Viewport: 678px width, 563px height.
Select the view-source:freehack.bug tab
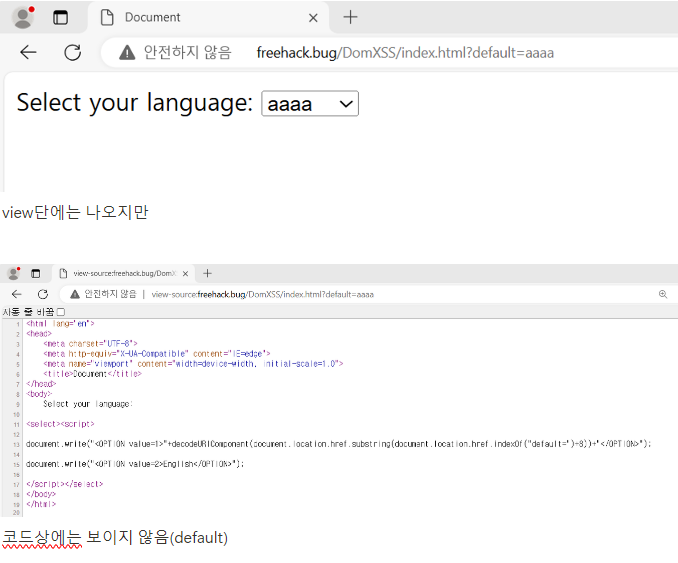point(125,273)
